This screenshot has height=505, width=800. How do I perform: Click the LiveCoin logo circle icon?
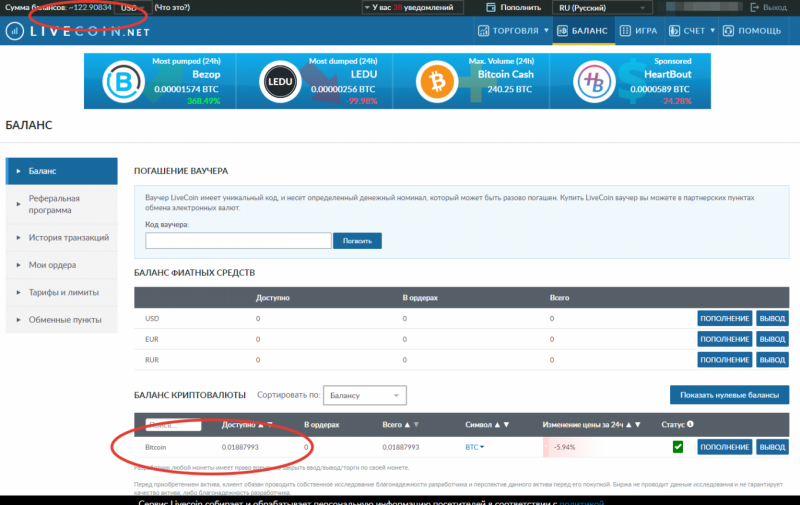click(15, 31)
